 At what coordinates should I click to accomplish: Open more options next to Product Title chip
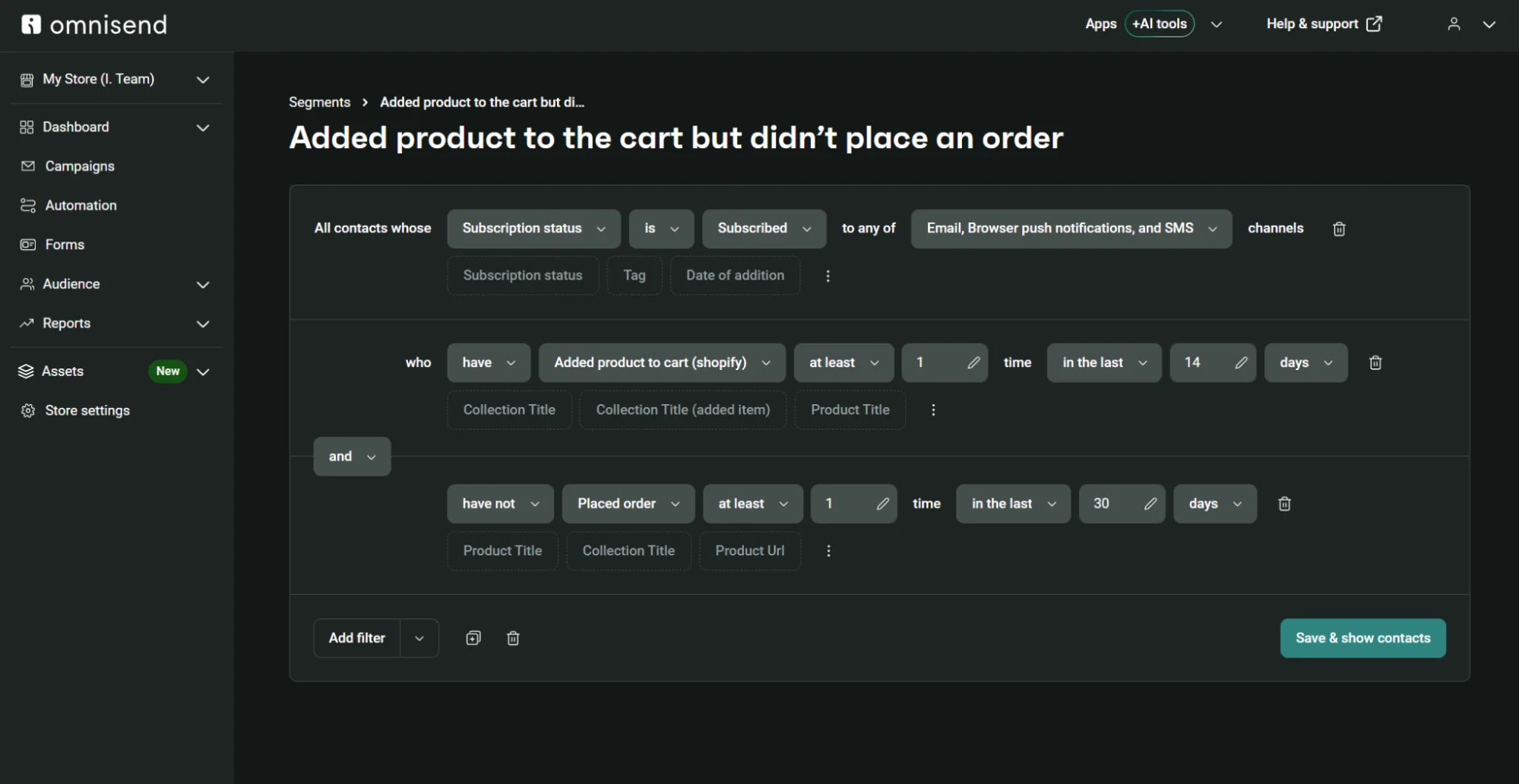click(933, 410)
